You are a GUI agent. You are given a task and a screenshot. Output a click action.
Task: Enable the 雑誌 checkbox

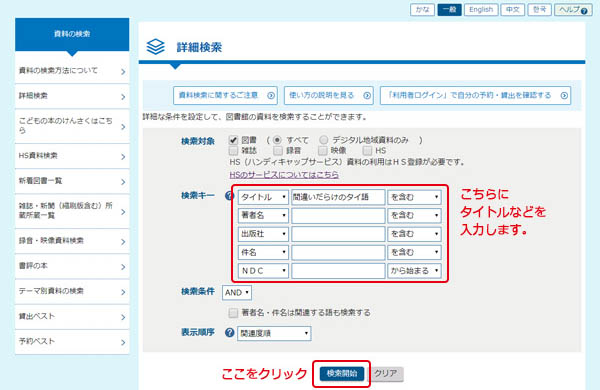233,150
